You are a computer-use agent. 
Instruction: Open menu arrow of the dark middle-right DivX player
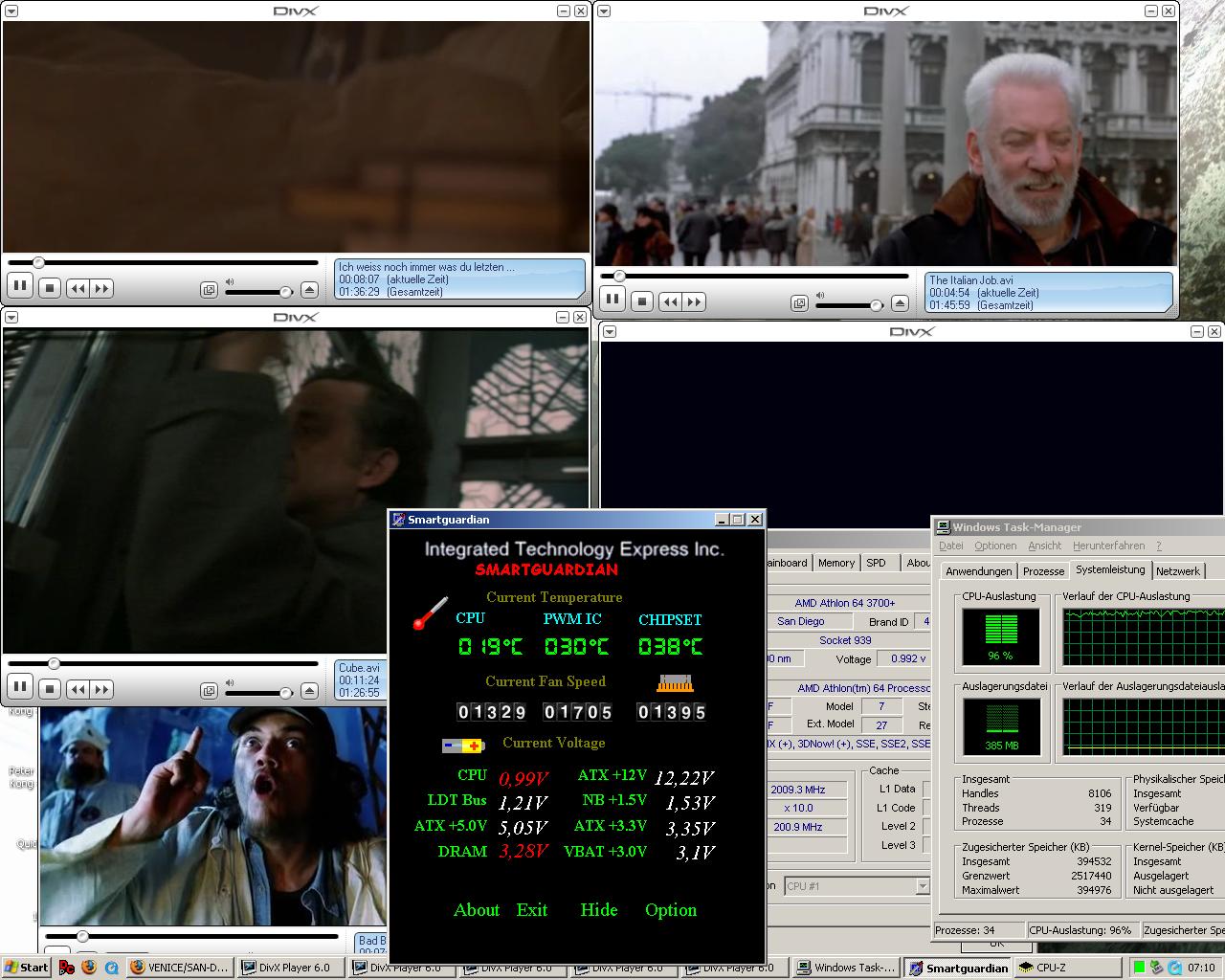(610, 331)
